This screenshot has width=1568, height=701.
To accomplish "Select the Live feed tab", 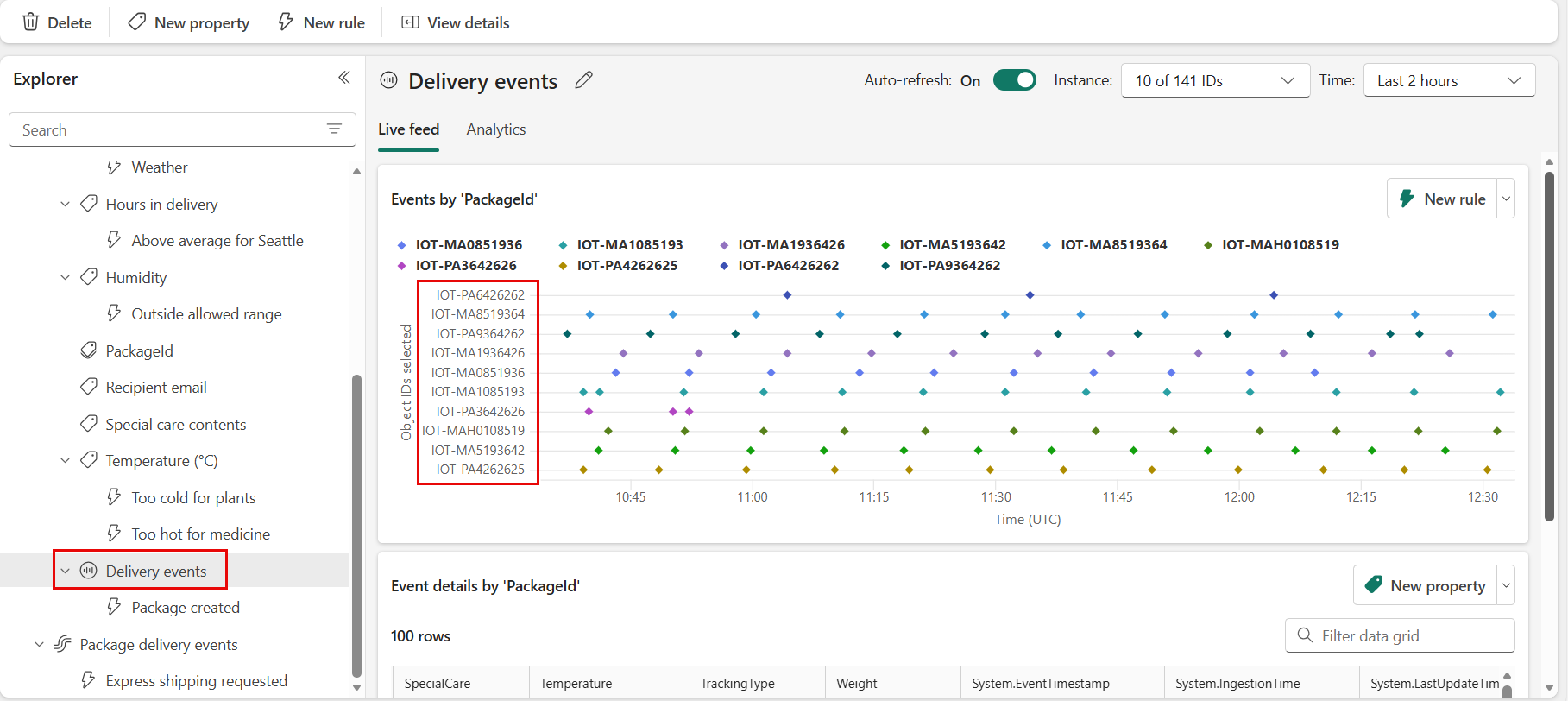I will click(x=408, y=129).
